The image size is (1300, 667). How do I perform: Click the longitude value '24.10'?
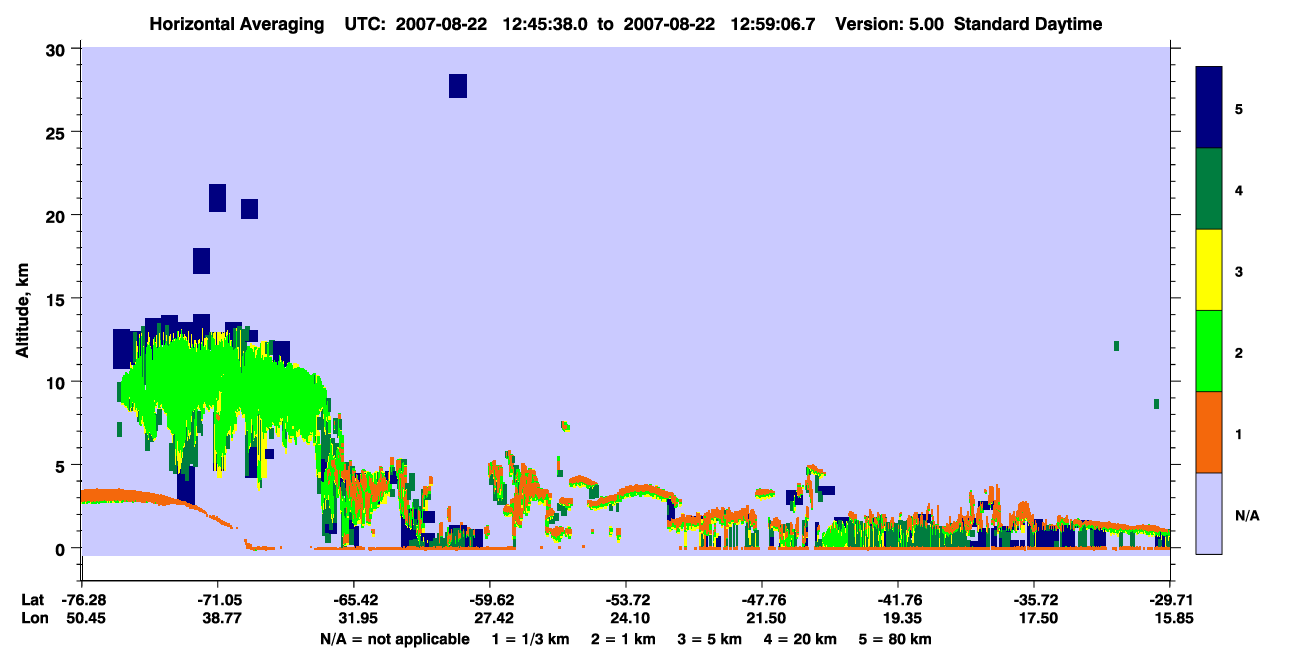(630, 619)
